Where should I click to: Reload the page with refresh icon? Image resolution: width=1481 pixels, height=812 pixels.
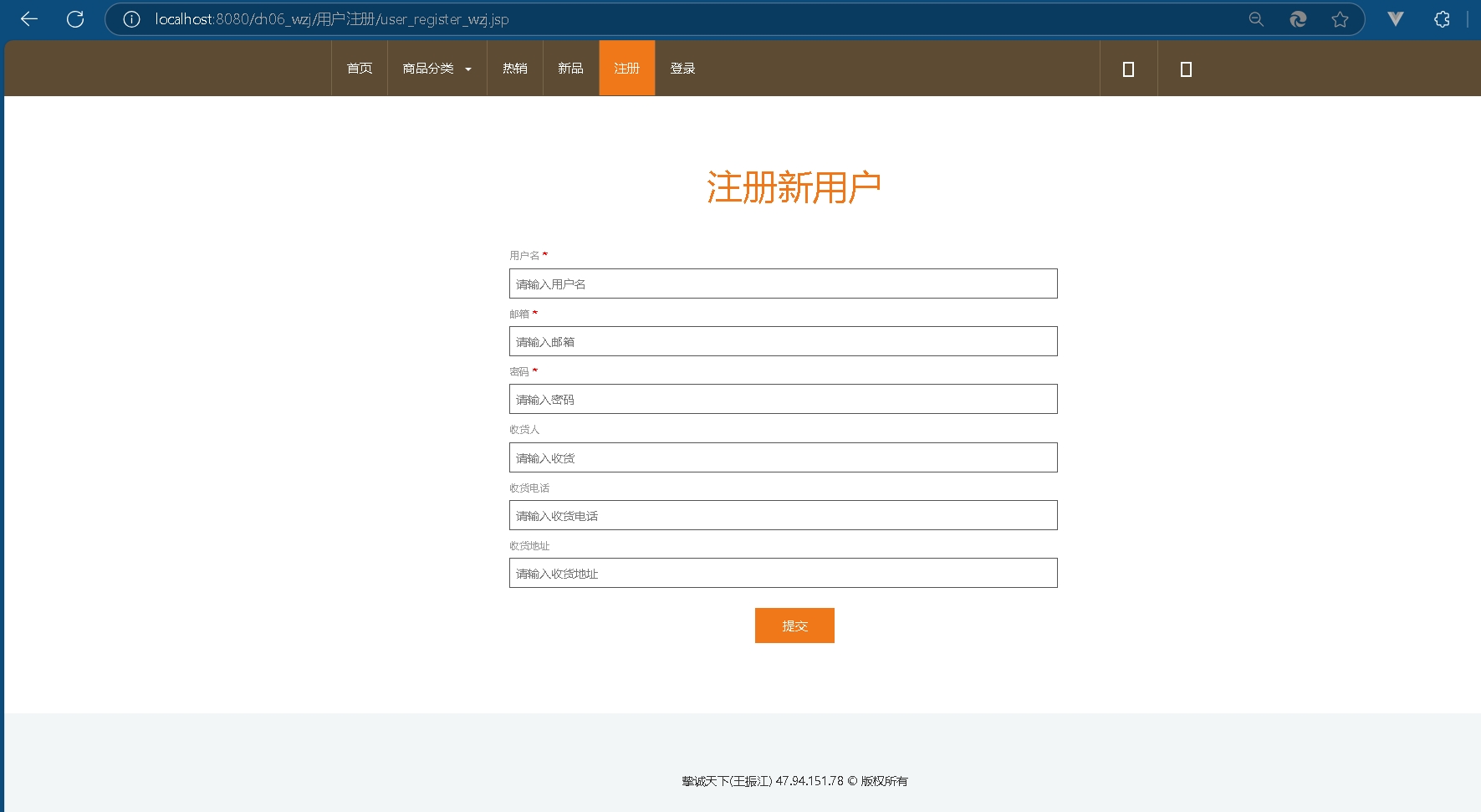(75, 19)
